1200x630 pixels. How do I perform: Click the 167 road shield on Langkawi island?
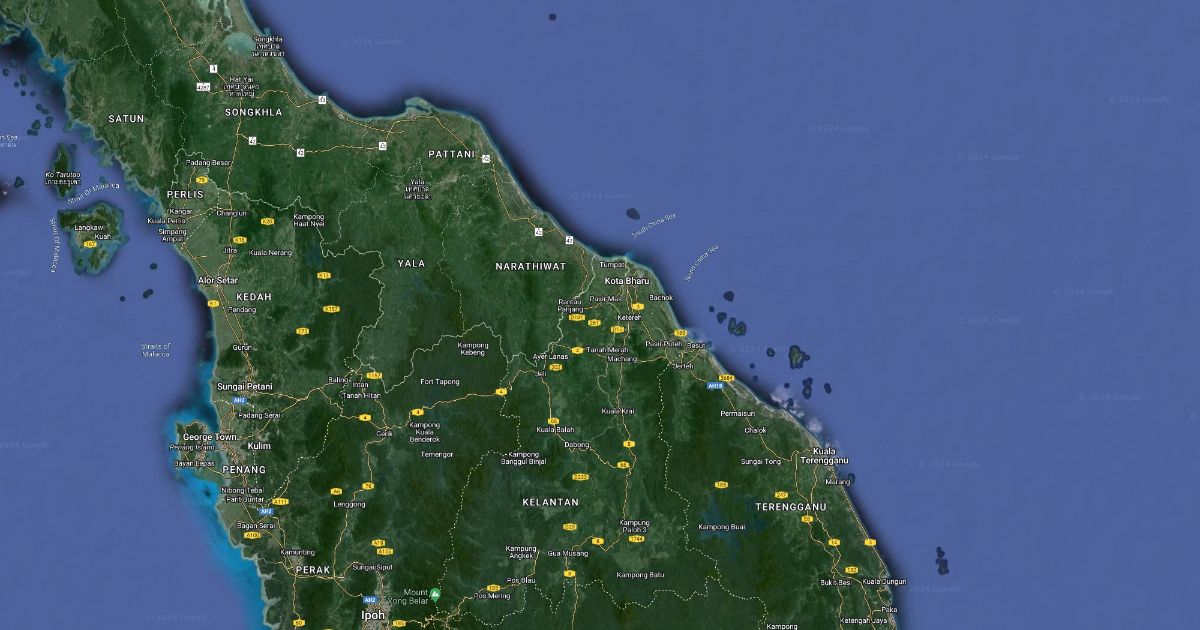[x=90, y=244]
